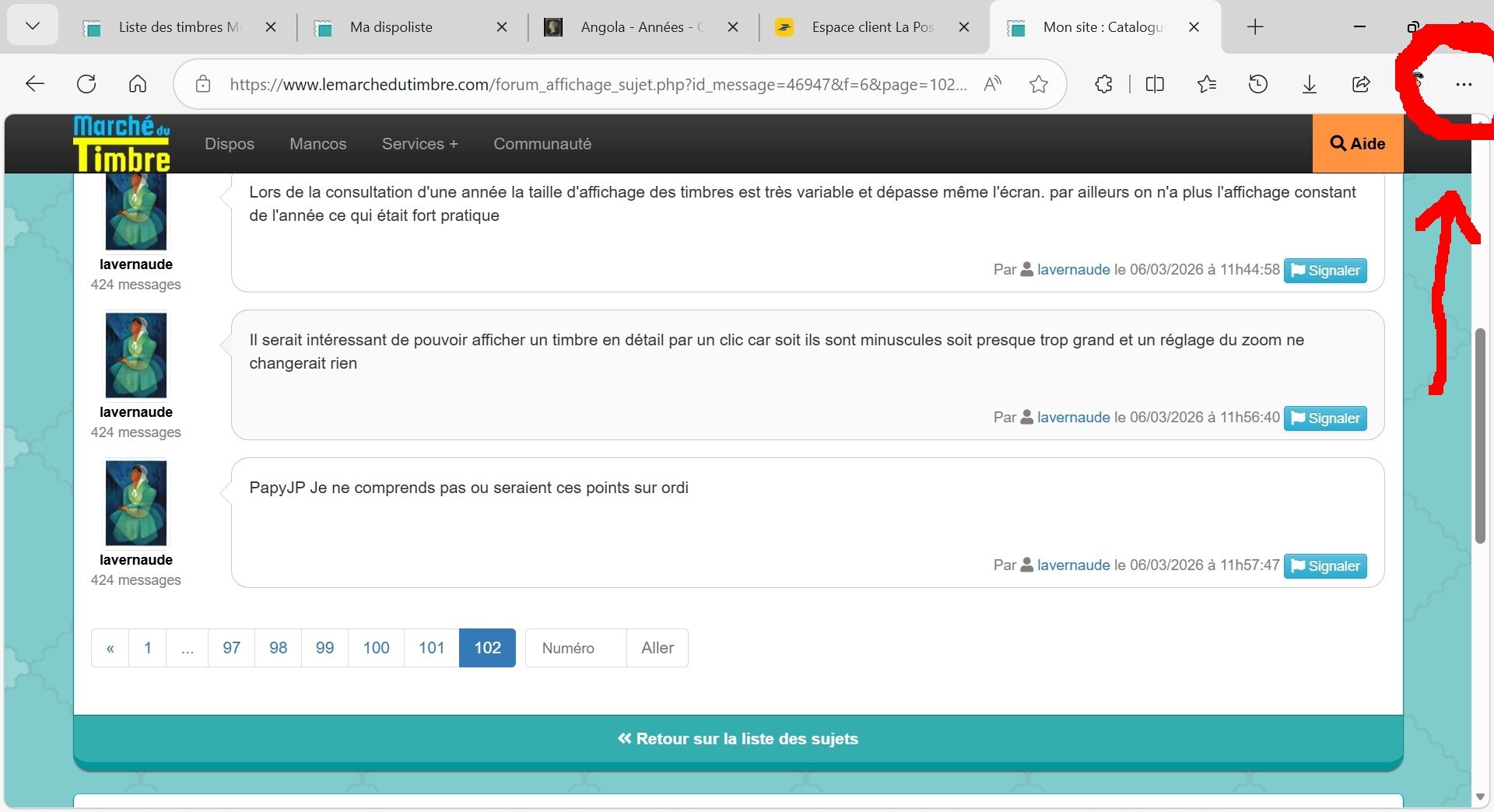
Task: Click the scrollbar down arrow
Action: pos(1481,797)
